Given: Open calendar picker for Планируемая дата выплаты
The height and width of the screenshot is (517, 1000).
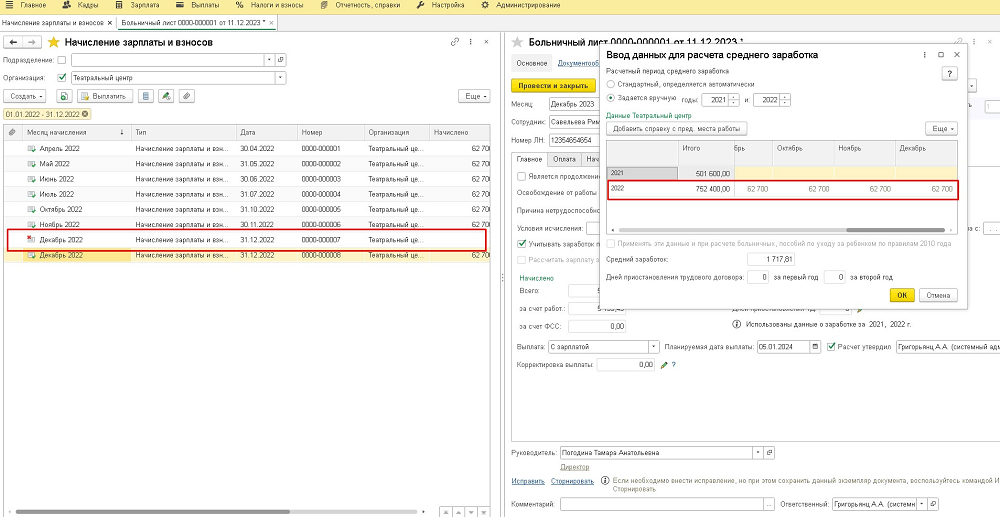Looking at the screenshot, I should (815, 347).
